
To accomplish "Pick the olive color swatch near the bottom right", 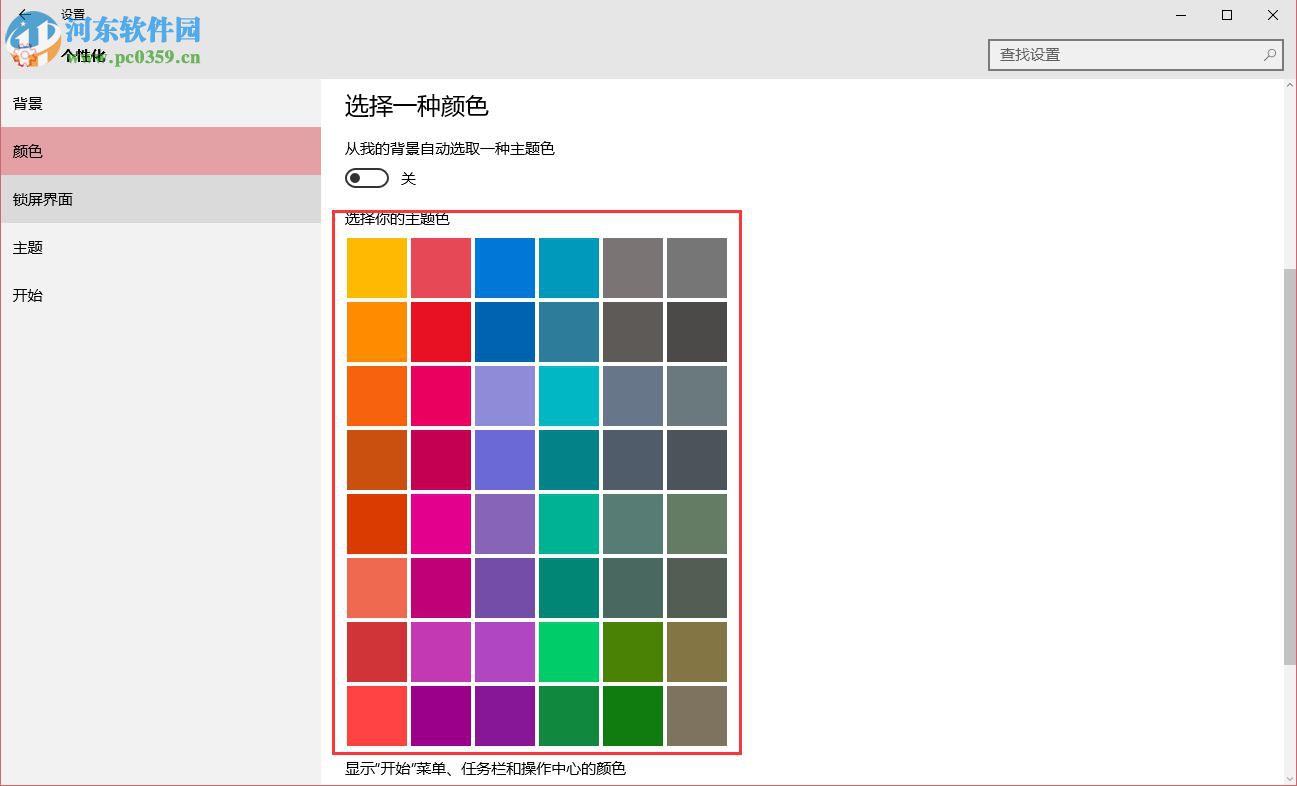I will (697, 651).
